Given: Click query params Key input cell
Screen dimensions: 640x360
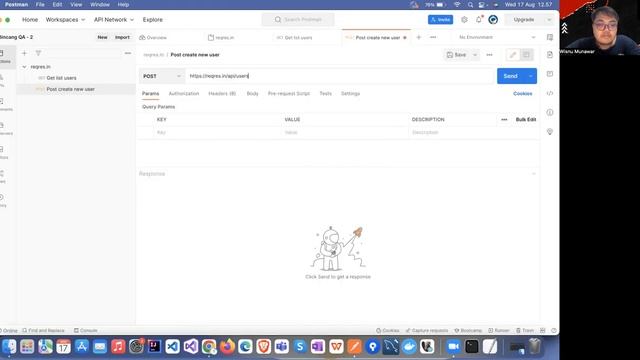Looking at the screenshot, I should 217,133.
